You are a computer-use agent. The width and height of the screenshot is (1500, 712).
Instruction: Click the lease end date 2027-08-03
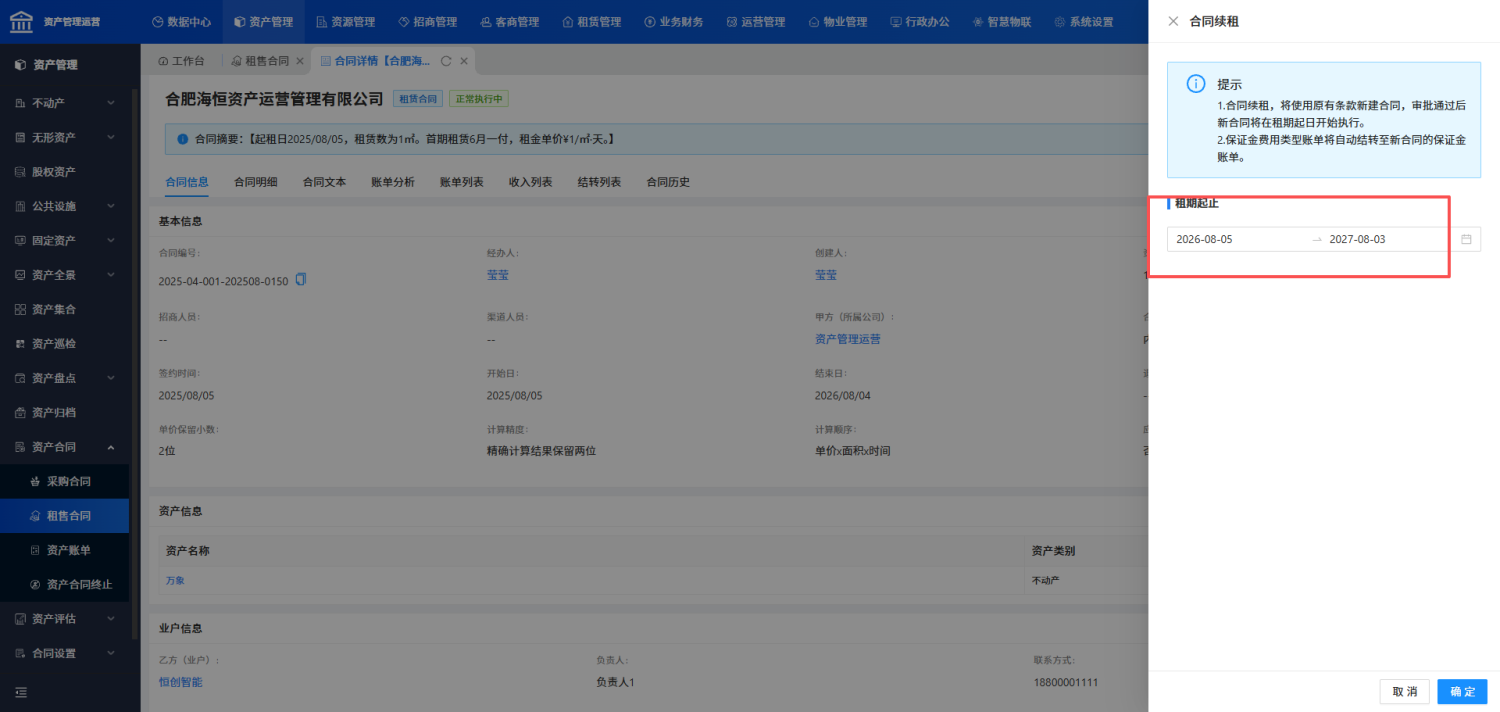click(x=1357, y=239)
